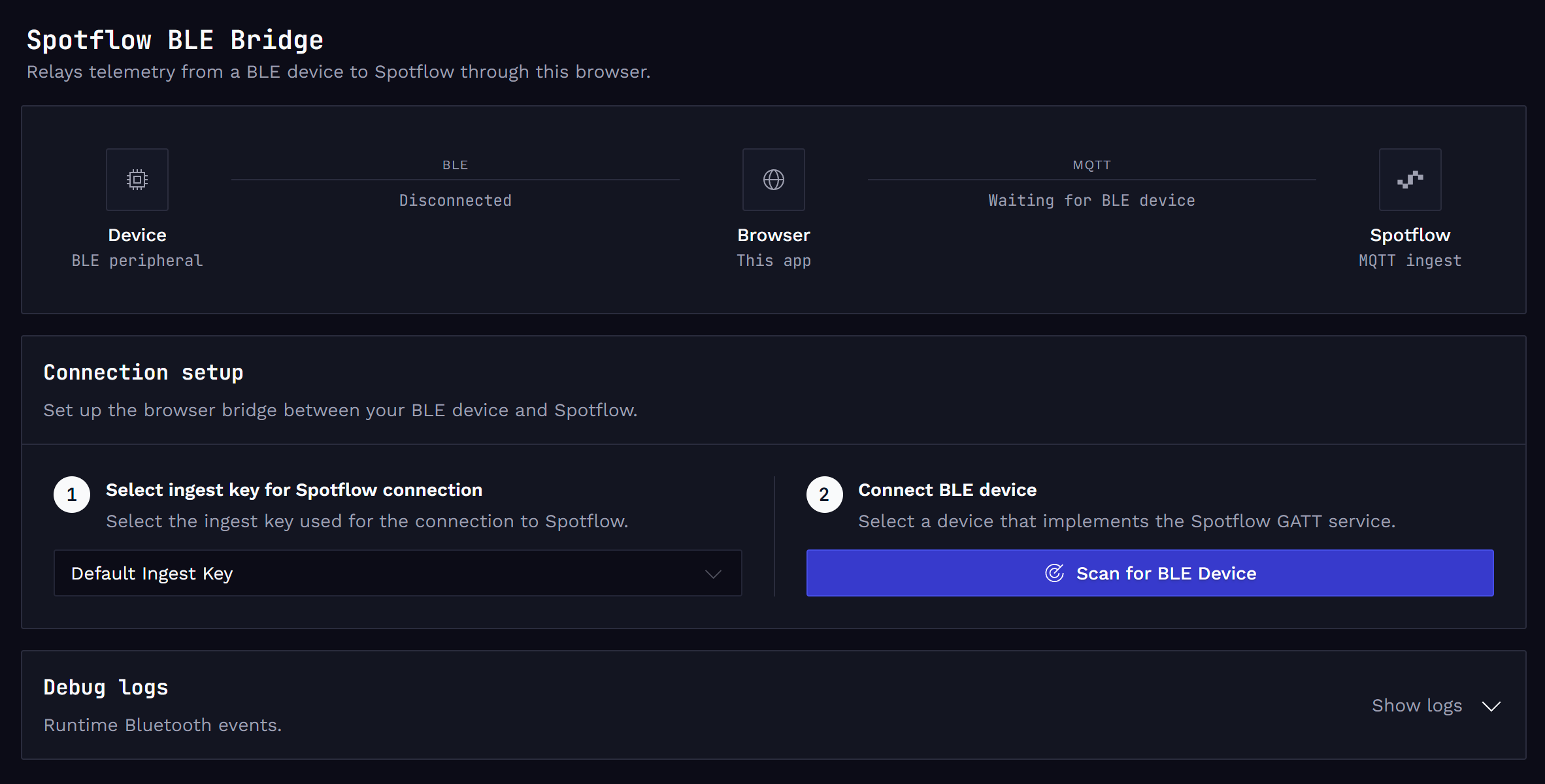
Task: Click 'Select ingest key for Spotflow connection' heading
Action: click(294, 490)
